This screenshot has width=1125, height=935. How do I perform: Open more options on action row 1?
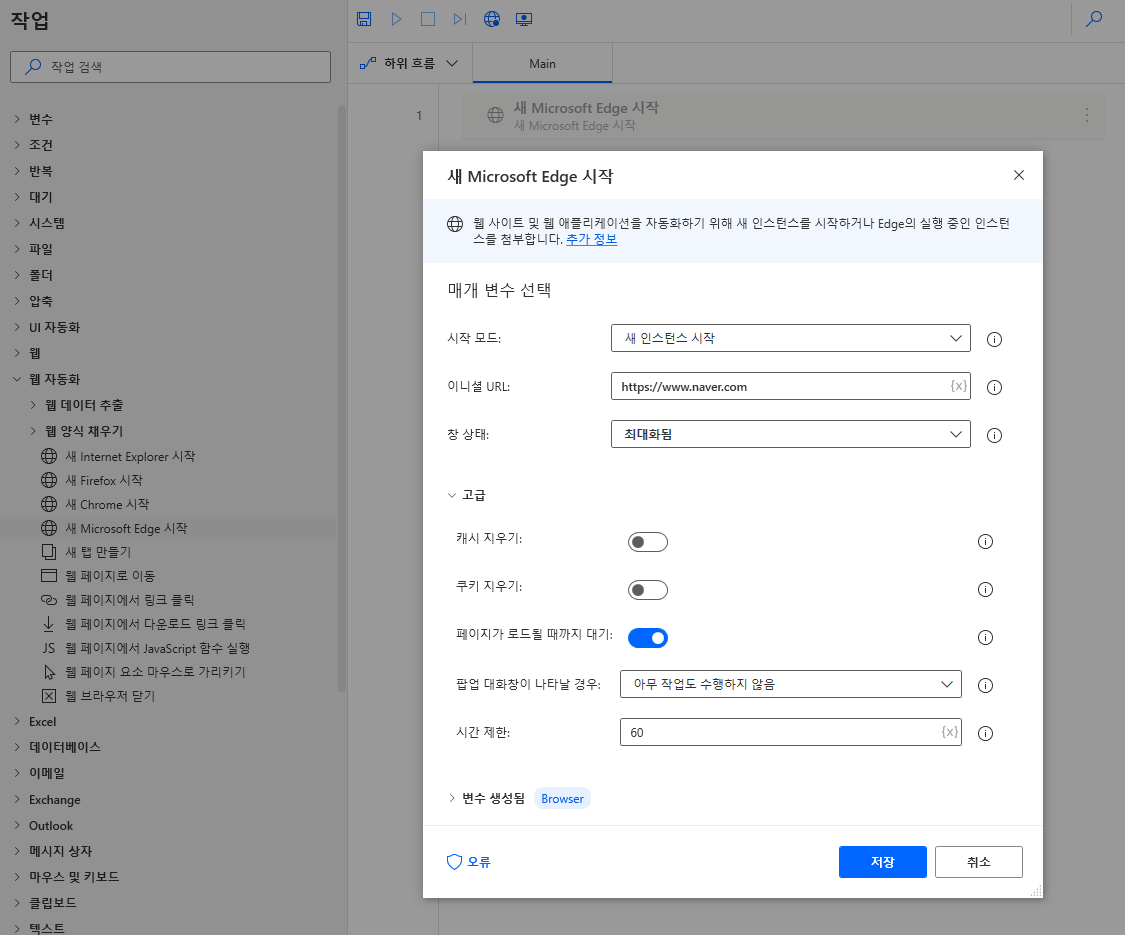point(1086,115)
